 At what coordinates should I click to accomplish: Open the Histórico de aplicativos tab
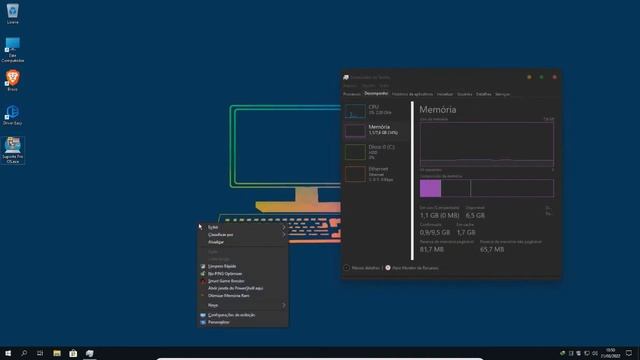pos(412,94)
